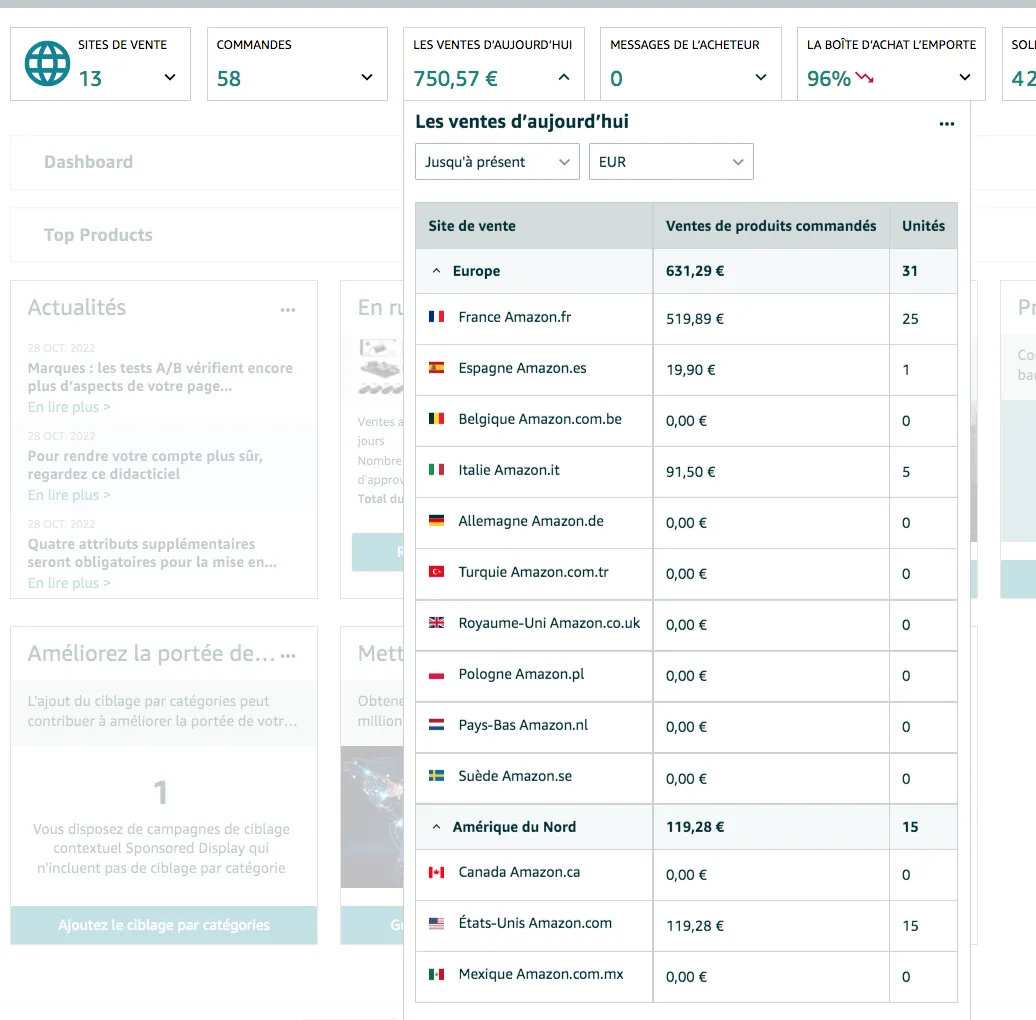Read more on the A/B tests news
Image resolution: width=1036 pixels, height=1020 pixels.
[69, 407]
